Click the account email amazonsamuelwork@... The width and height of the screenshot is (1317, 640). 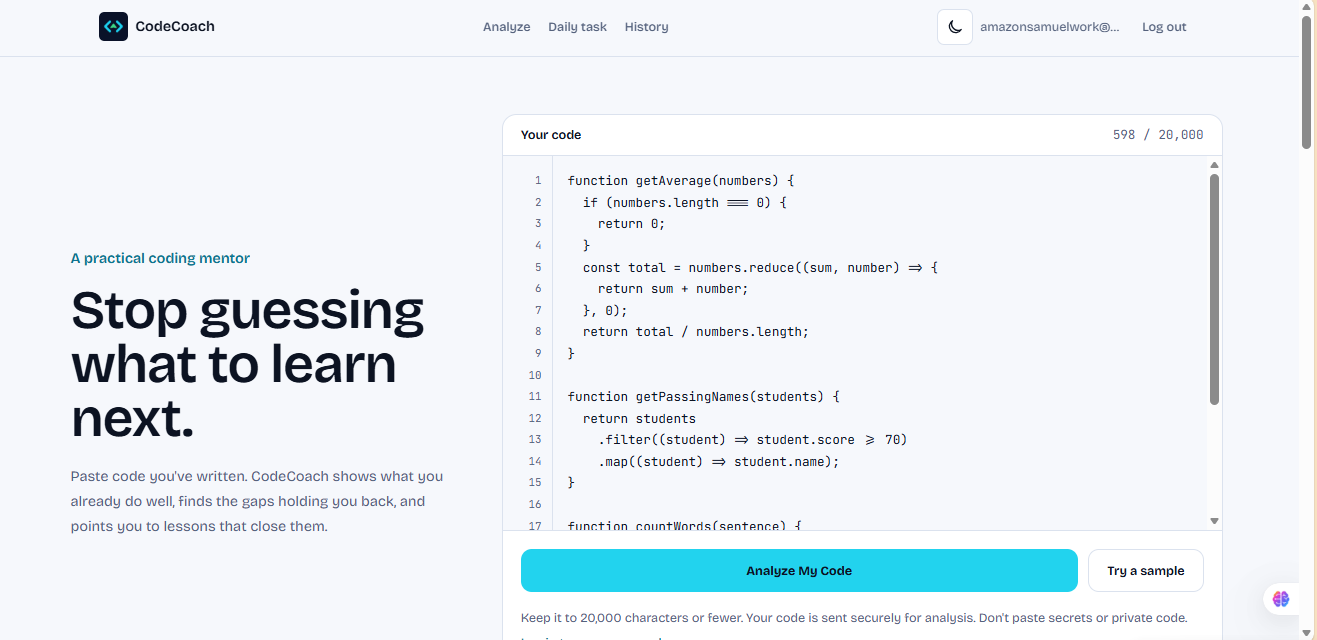[1050, 27]
